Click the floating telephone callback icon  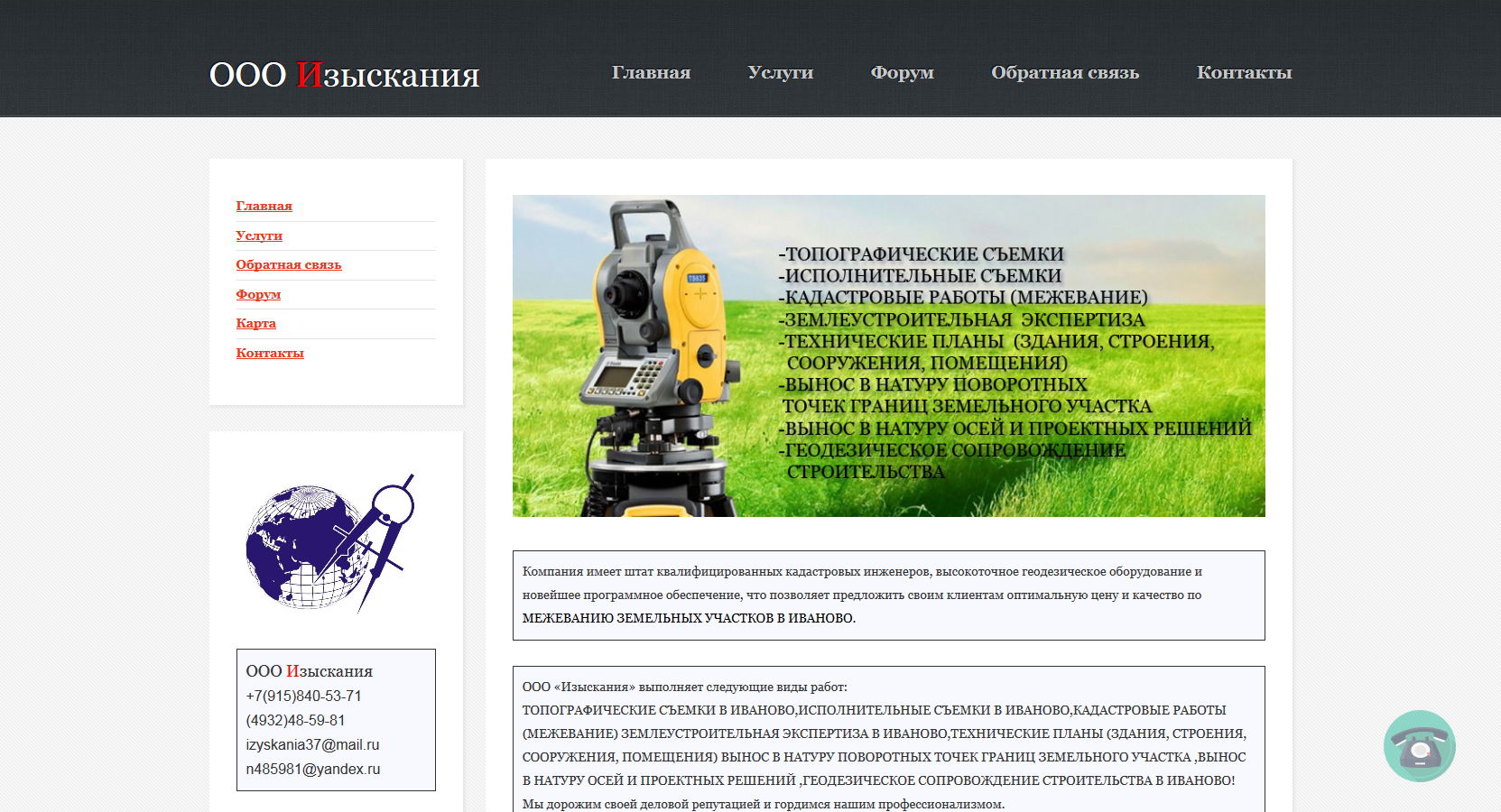point(1419,746)
